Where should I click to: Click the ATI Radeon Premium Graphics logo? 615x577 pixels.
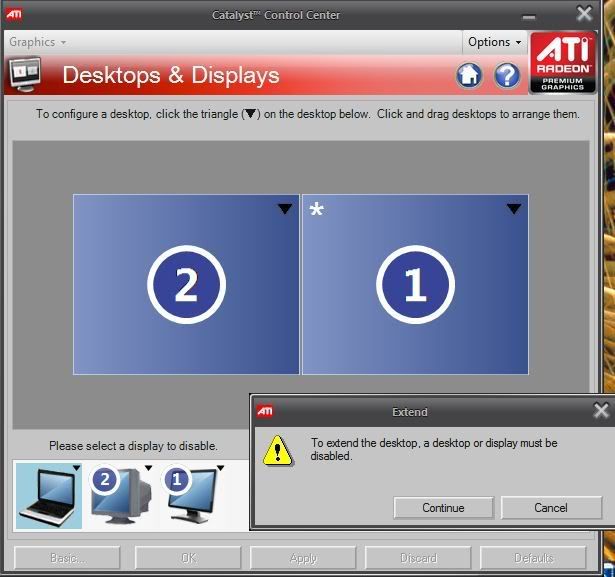[x=563, y=63]
